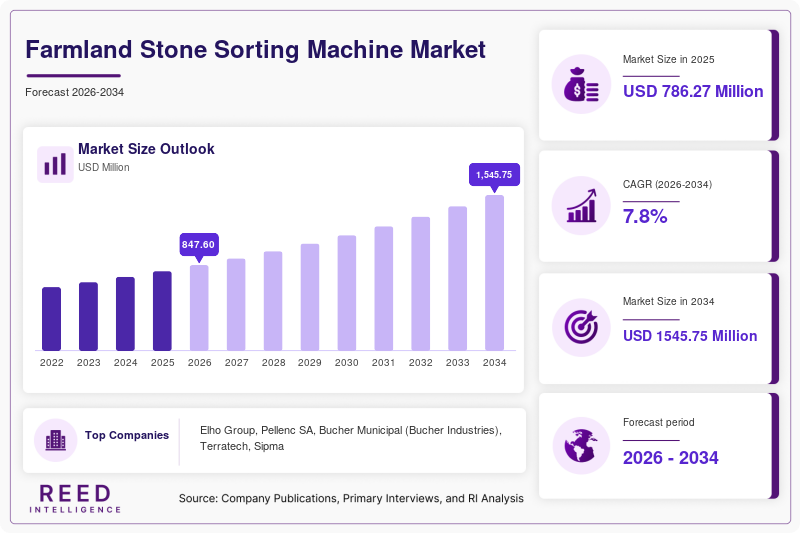Select the 2022 bar in chart
The image size is (800, 533).
click(x=52, y=319)
